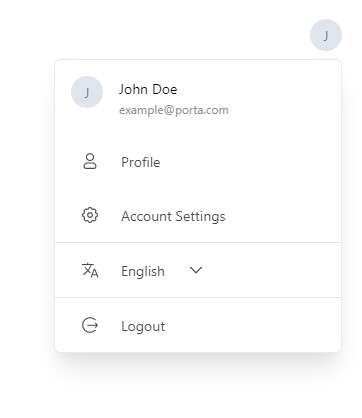The height and width of the screenshot is (418, 362).
Task: Open the Profile menu item
Action: coord(198,162)
